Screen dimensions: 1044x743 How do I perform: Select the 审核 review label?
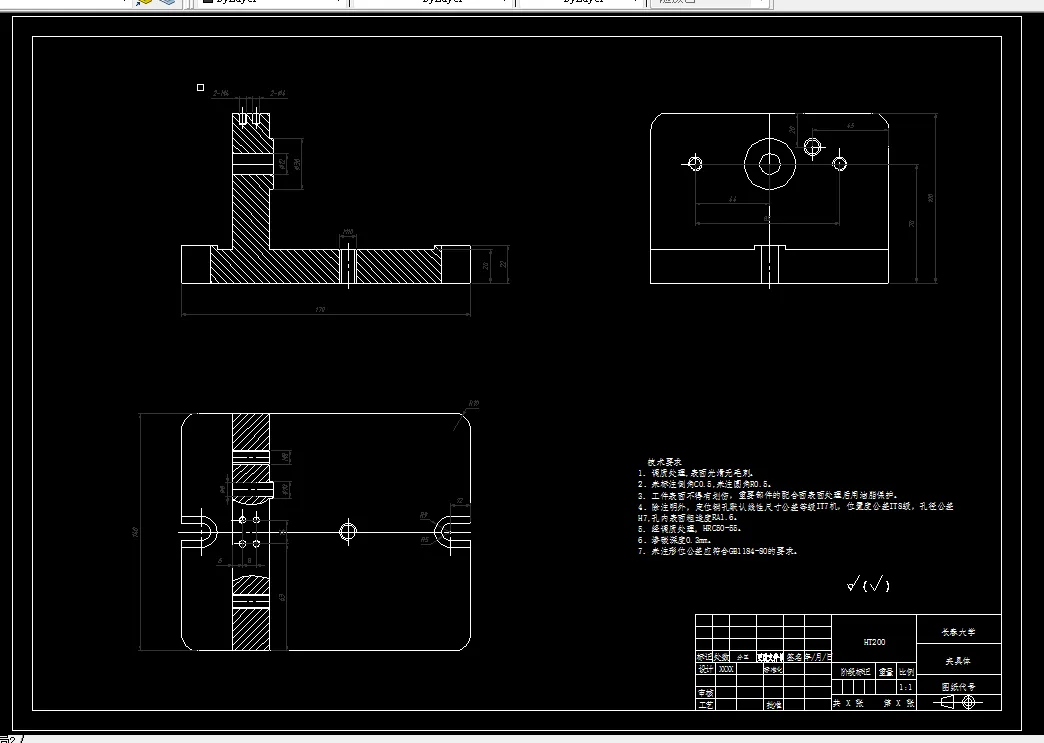(705, 693)
